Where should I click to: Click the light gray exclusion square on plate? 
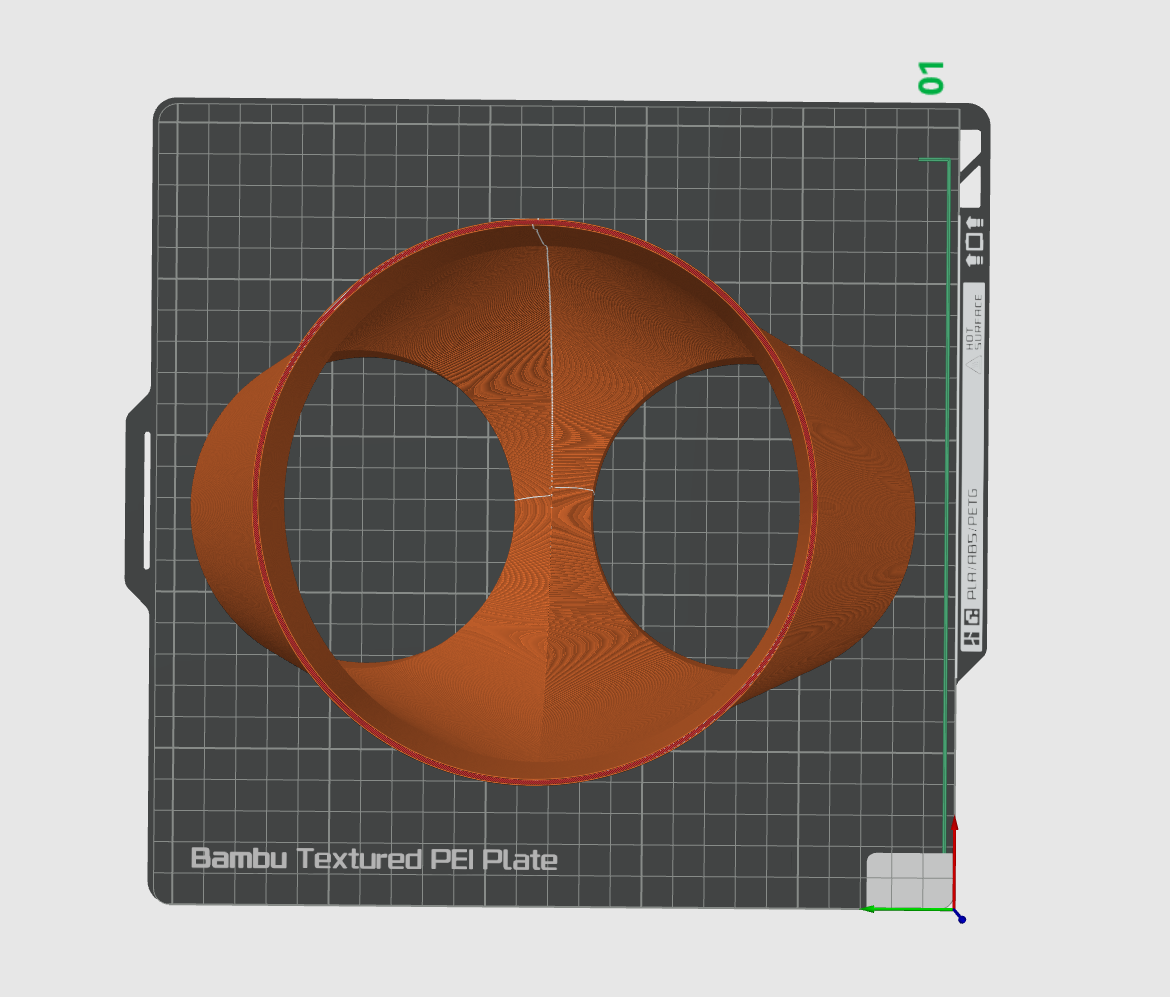(x=908, y=878)
